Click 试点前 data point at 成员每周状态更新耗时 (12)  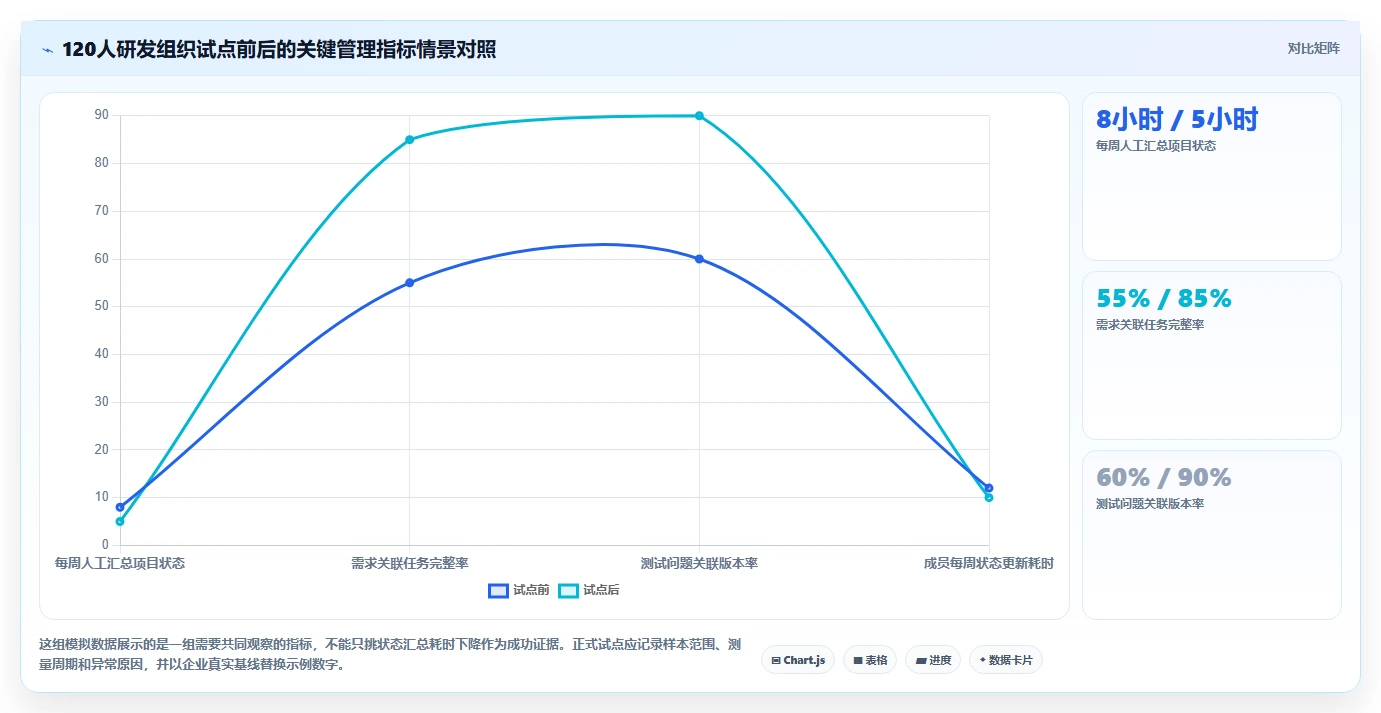[989, 488]
